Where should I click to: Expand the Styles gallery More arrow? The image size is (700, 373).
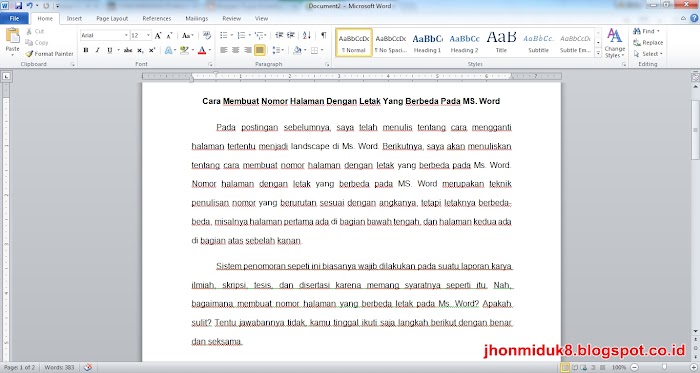[x=599, y=53]
